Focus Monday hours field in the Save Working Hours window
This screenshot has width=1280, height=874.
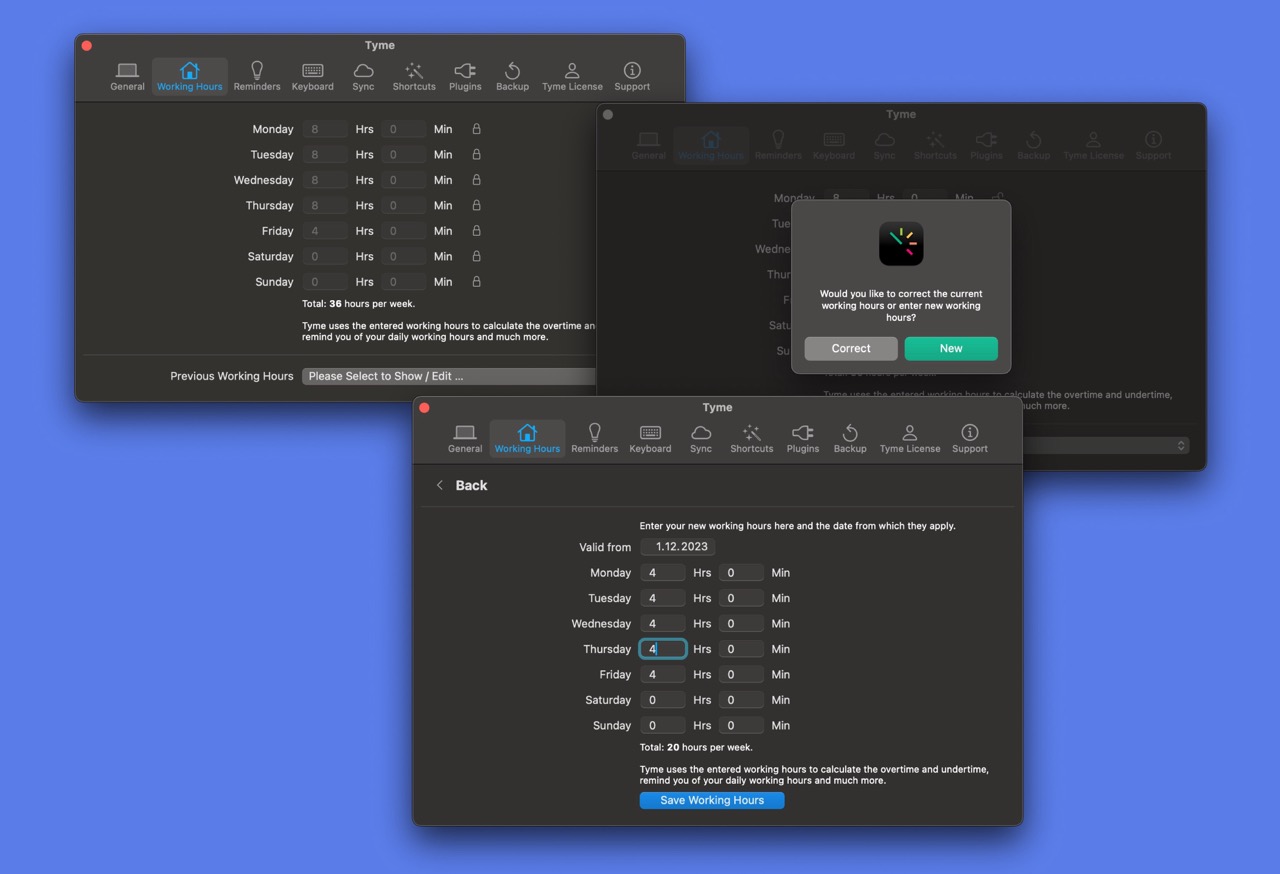pyautogui.click(x=663, y=573)
